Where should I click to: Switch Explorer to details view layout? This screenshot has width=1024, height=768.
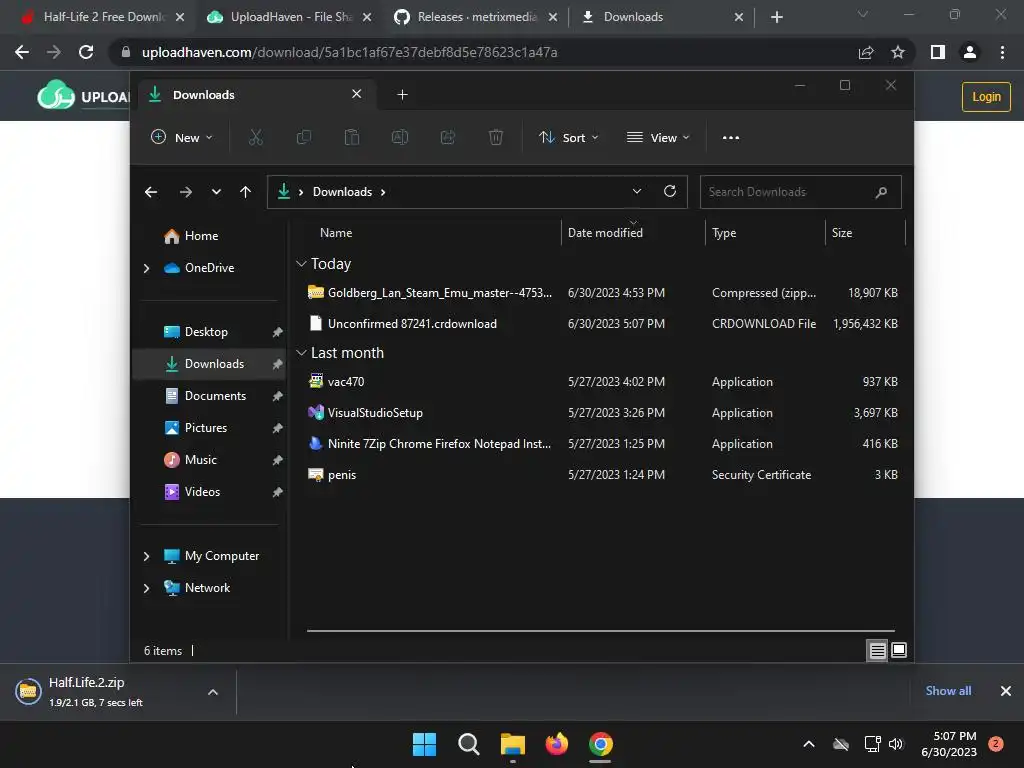[877, 650]
